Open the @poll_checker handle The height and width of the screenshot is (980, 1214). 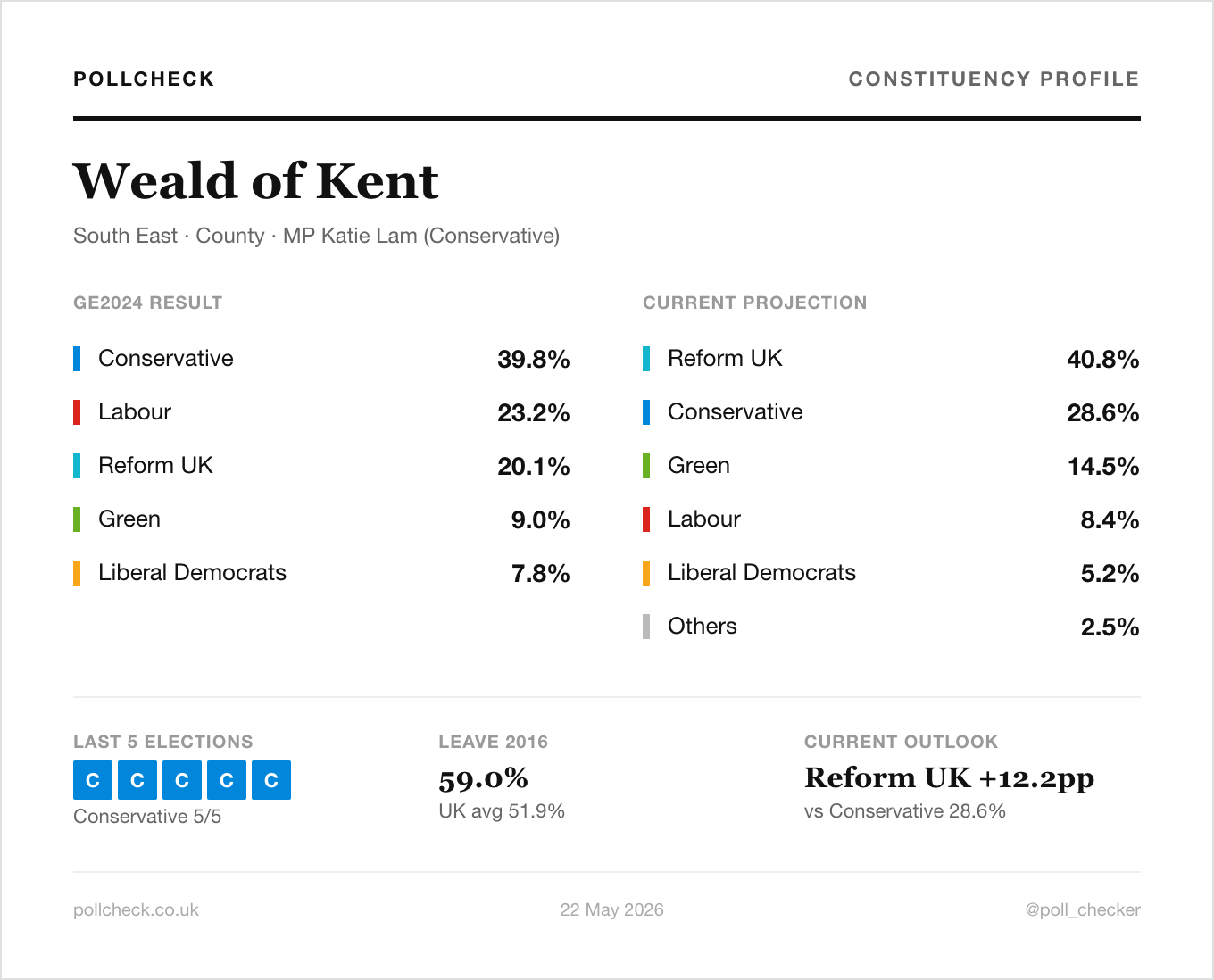click(1082, 909)
